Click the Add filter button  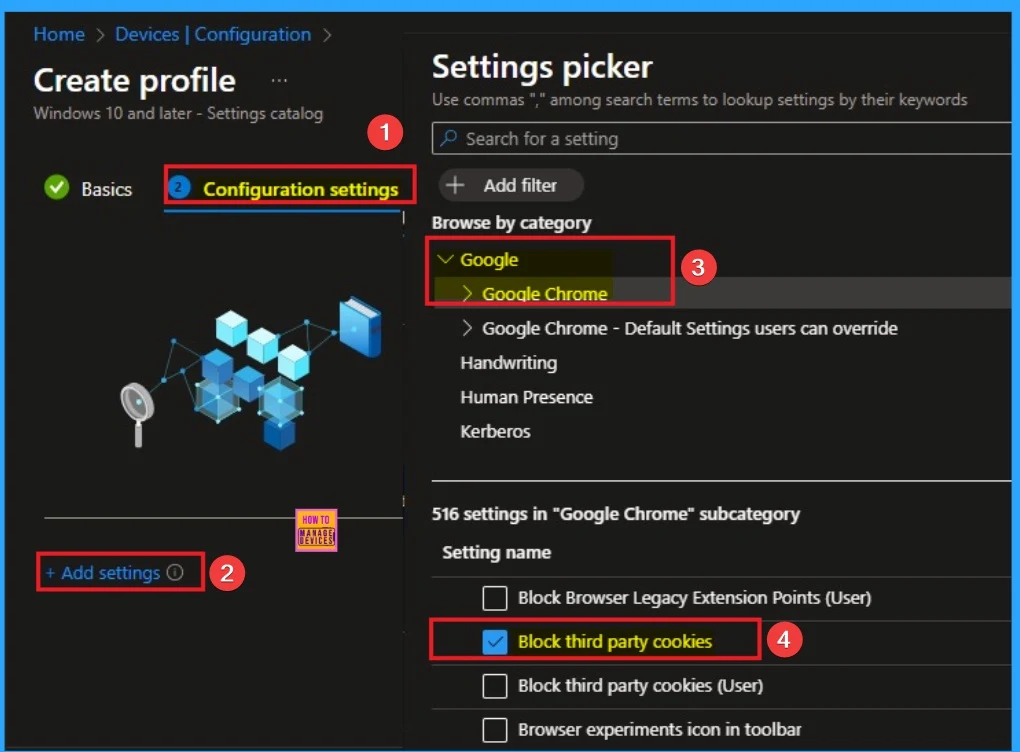pyautogui.click(x=511, y=185)
